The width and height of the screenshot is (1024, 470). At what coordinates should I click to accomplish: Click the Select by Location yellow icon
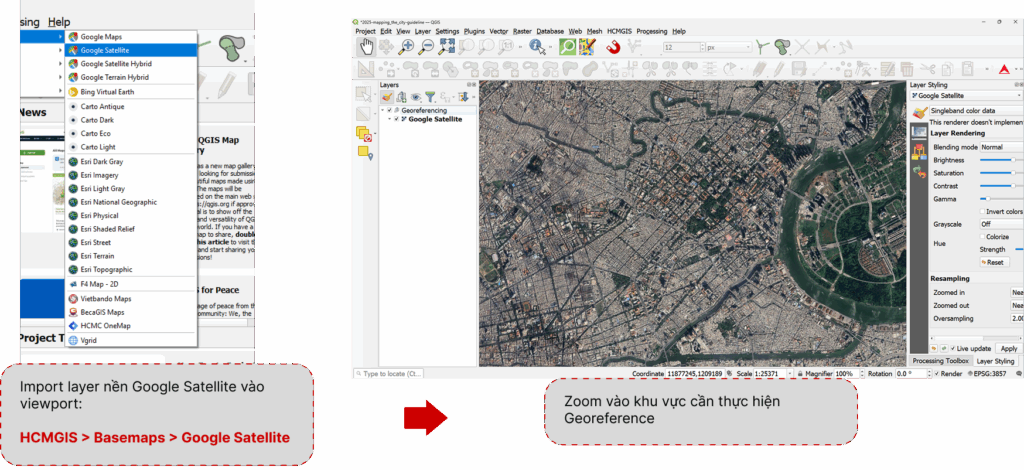pyautogui.click(x=364, y=153)
